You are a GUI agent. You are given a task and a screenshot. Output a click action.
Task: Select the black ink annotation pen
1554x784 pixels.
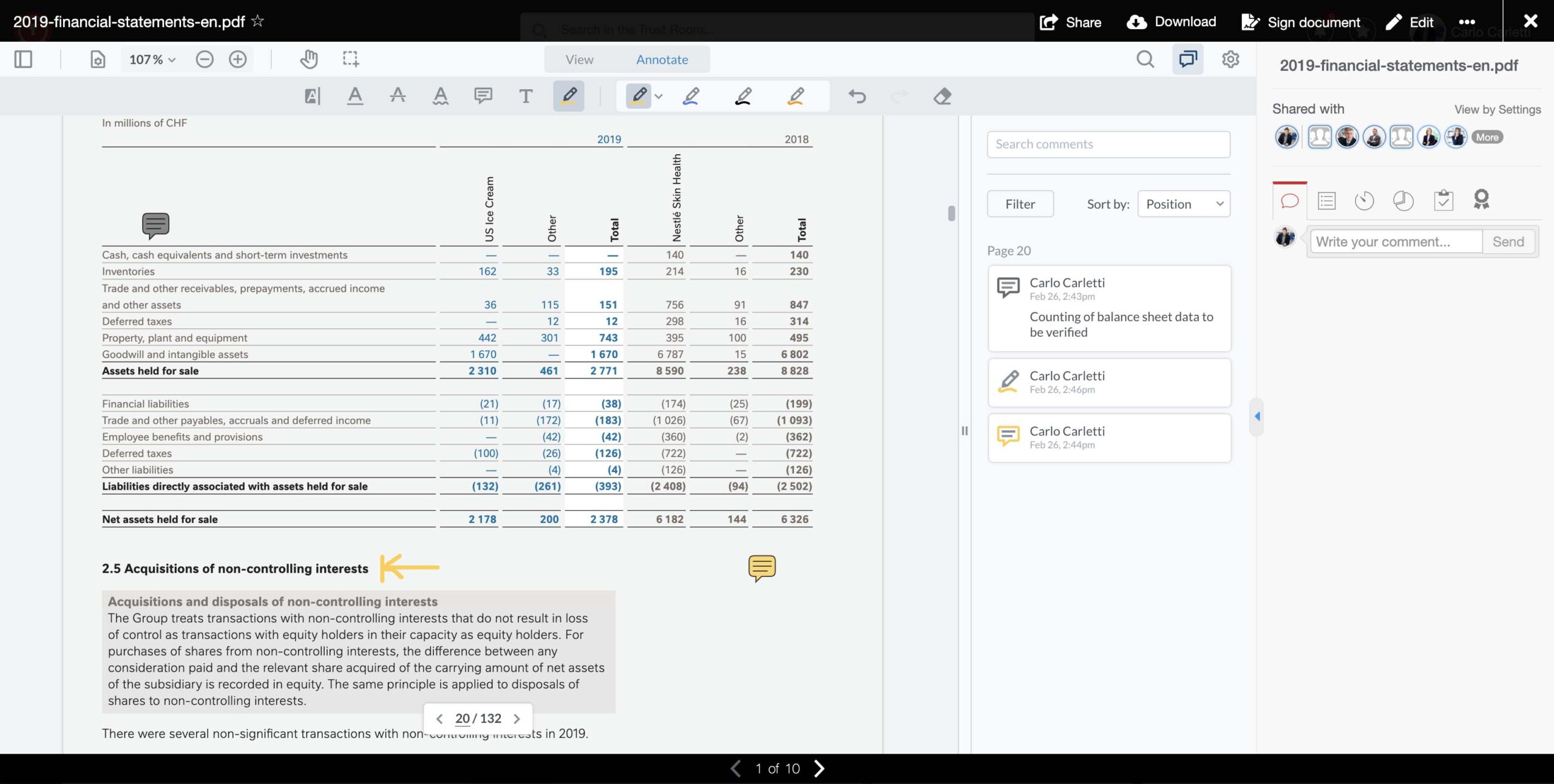744,96
